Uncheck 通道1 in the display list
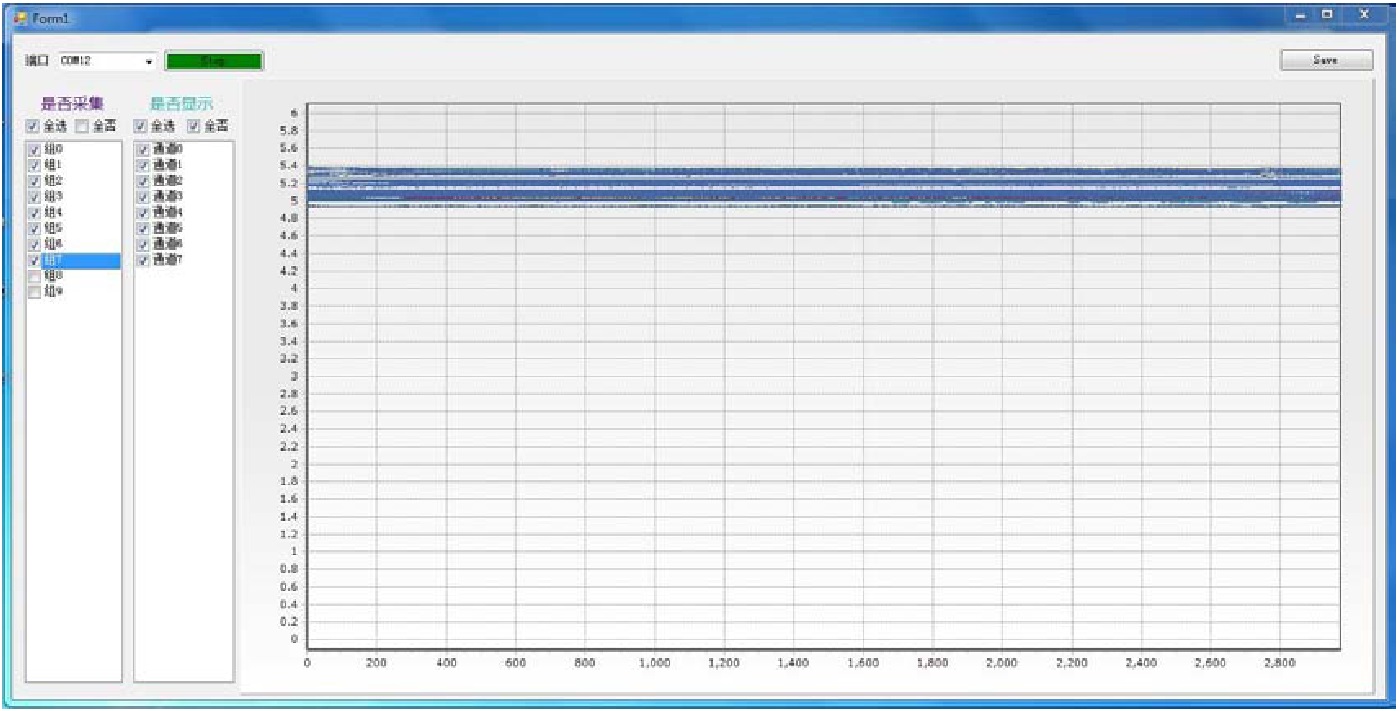This screenshot has height=711, width=1399. [143, 165]
